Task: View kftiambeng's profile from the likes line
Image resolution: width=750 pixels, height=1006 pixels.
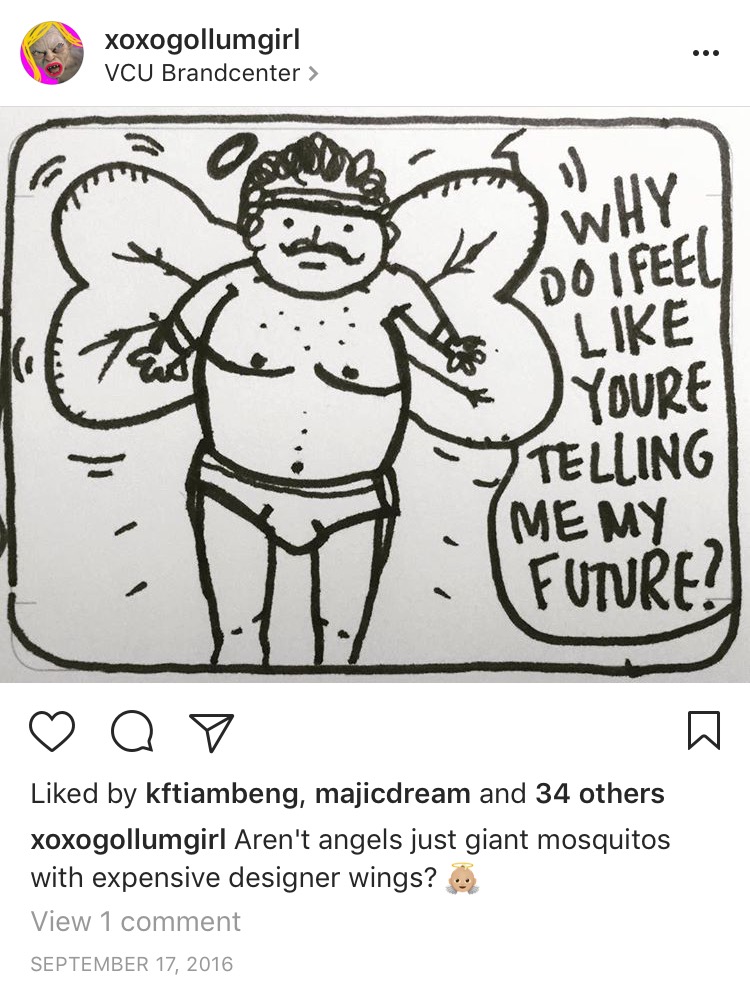Action: [x=221, y=794]
